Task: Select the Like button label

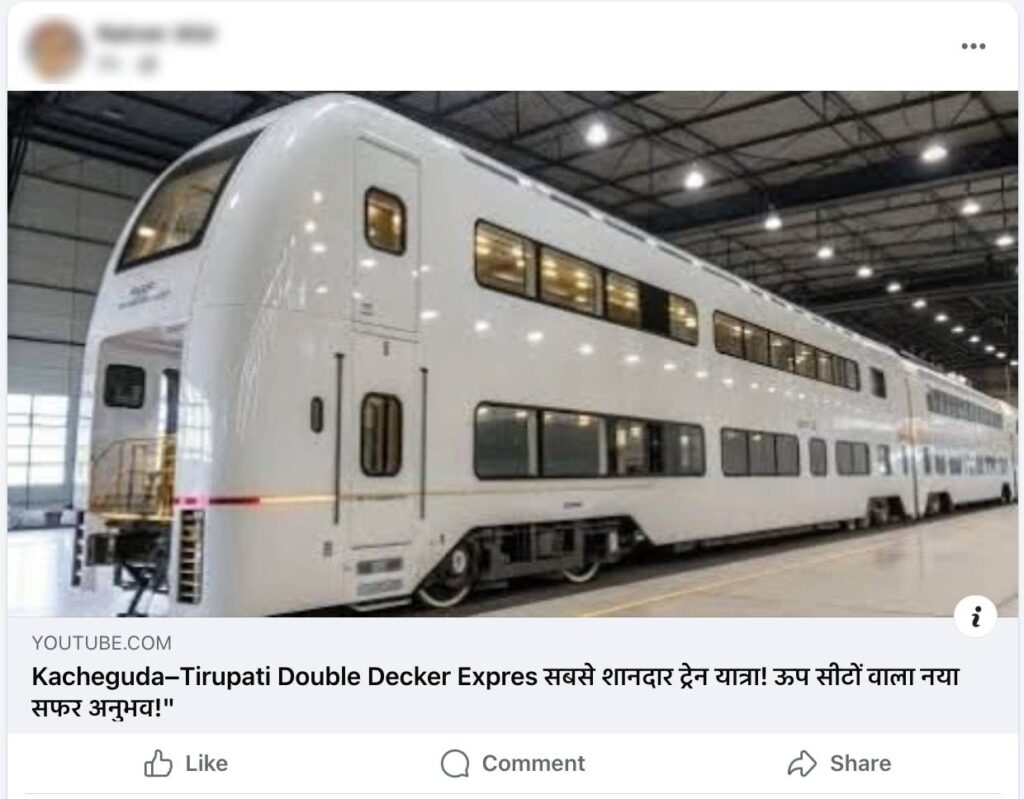Action: click(x=206, y=763)
